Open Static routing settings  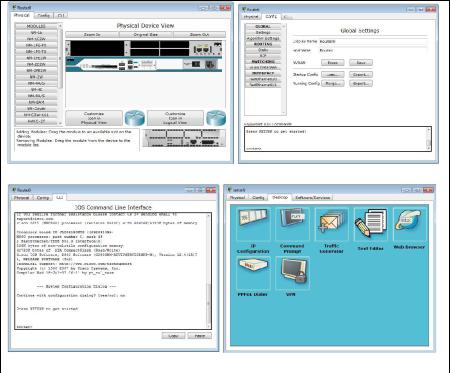263,50
